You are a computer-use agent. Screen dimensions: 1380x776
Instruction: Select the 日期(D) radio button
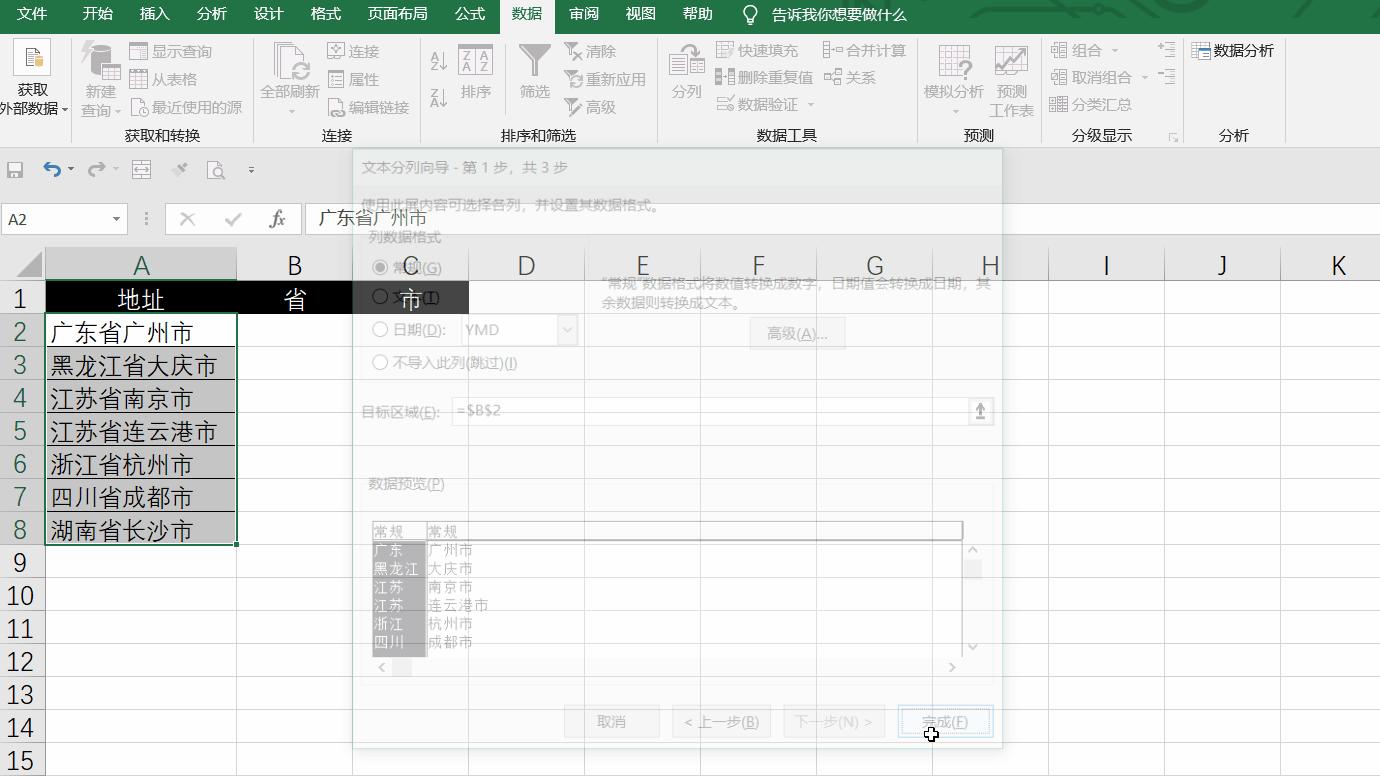[380, 329]
